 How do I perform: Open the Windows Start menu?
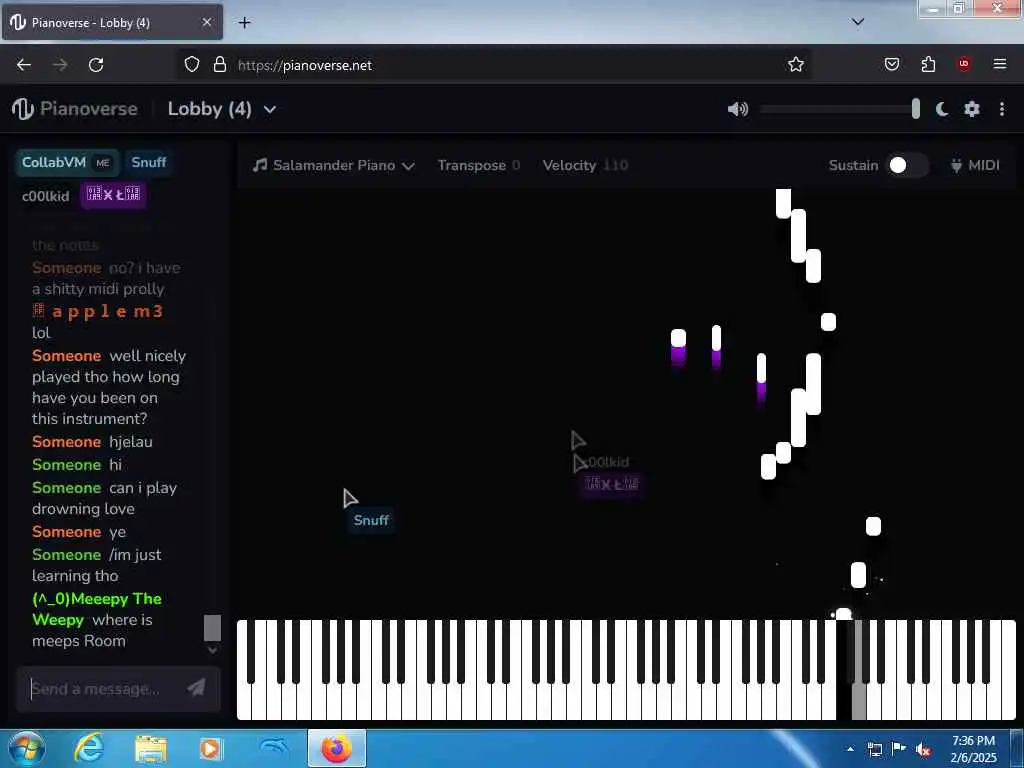click(25, 749)
